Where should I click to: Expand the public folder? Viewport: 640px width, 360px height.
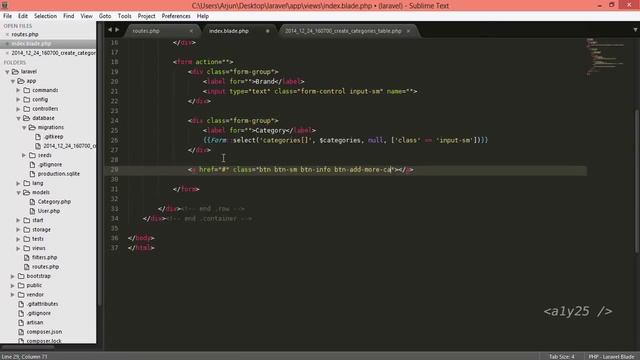pyautogui.click(x=13, y=286)
